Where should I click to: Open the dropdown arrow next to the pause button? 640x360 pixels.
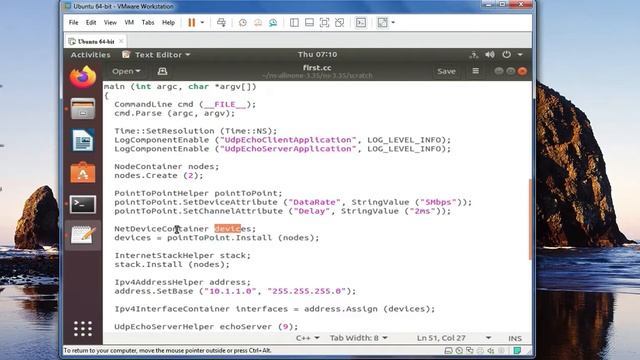click(x=202, y=22)
